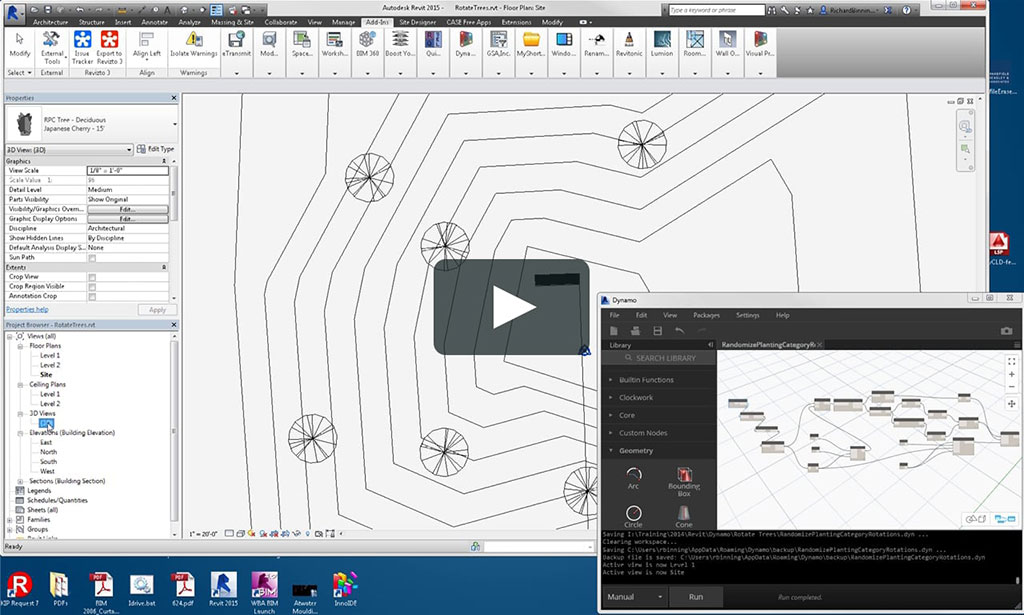This screenshot has width=1024, height=615.
Task: Click Dynamo's pan mode icon
Action: click(x=1012, y=404)
